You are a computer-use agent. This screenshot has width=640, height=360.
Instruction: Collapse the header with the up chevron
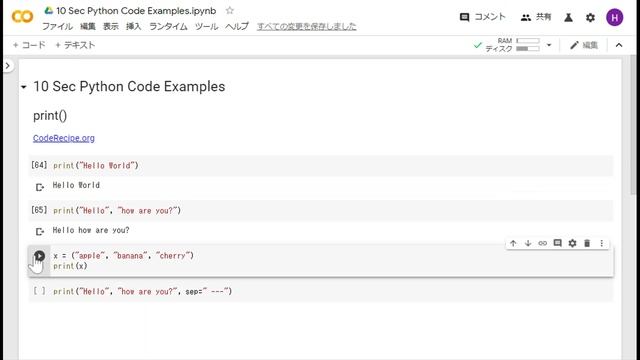[x=619, y=45]
